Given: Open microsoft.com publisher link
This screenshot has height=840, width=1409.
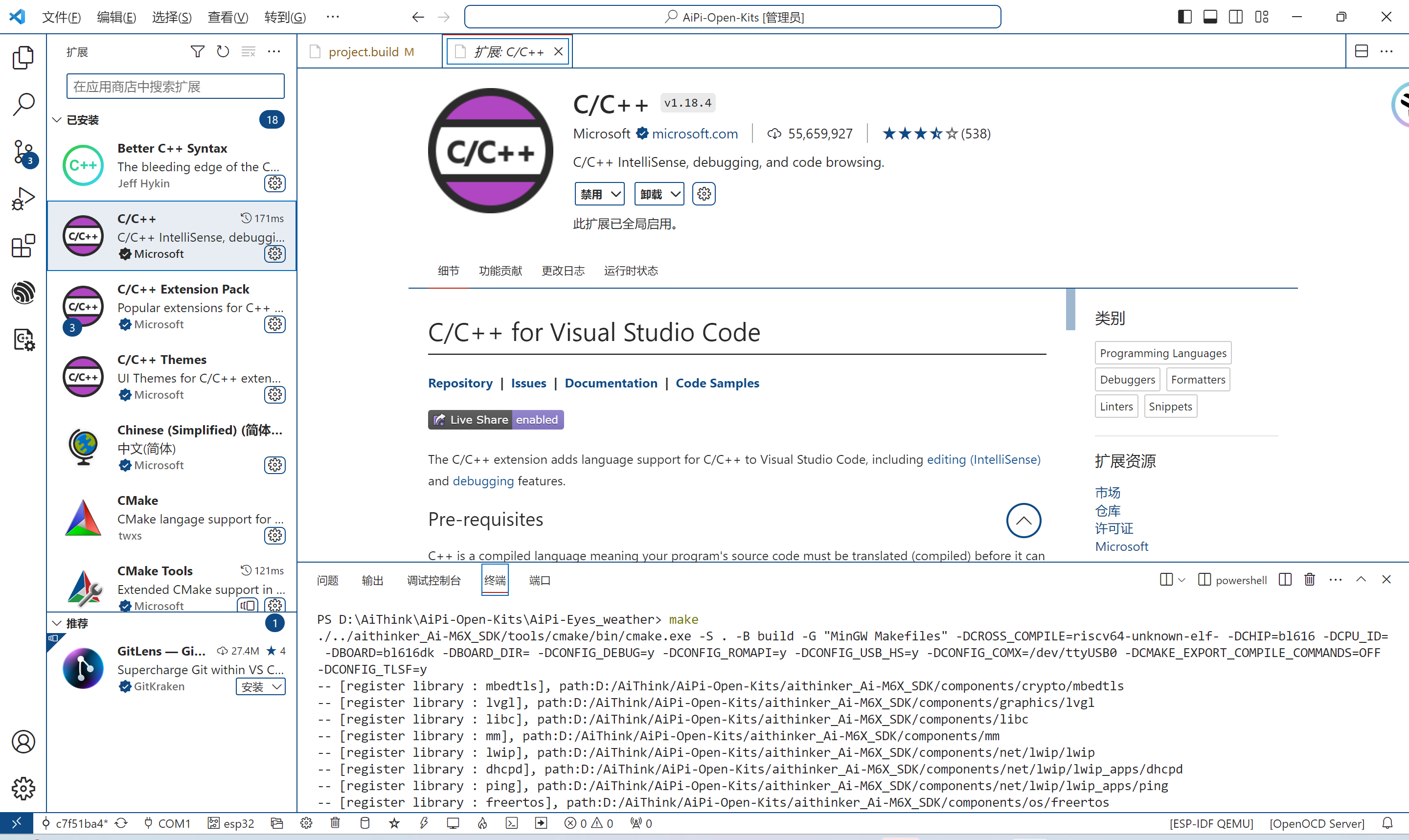Looking at the screenshot, I should pyautogui.click(x=695, y=134).
